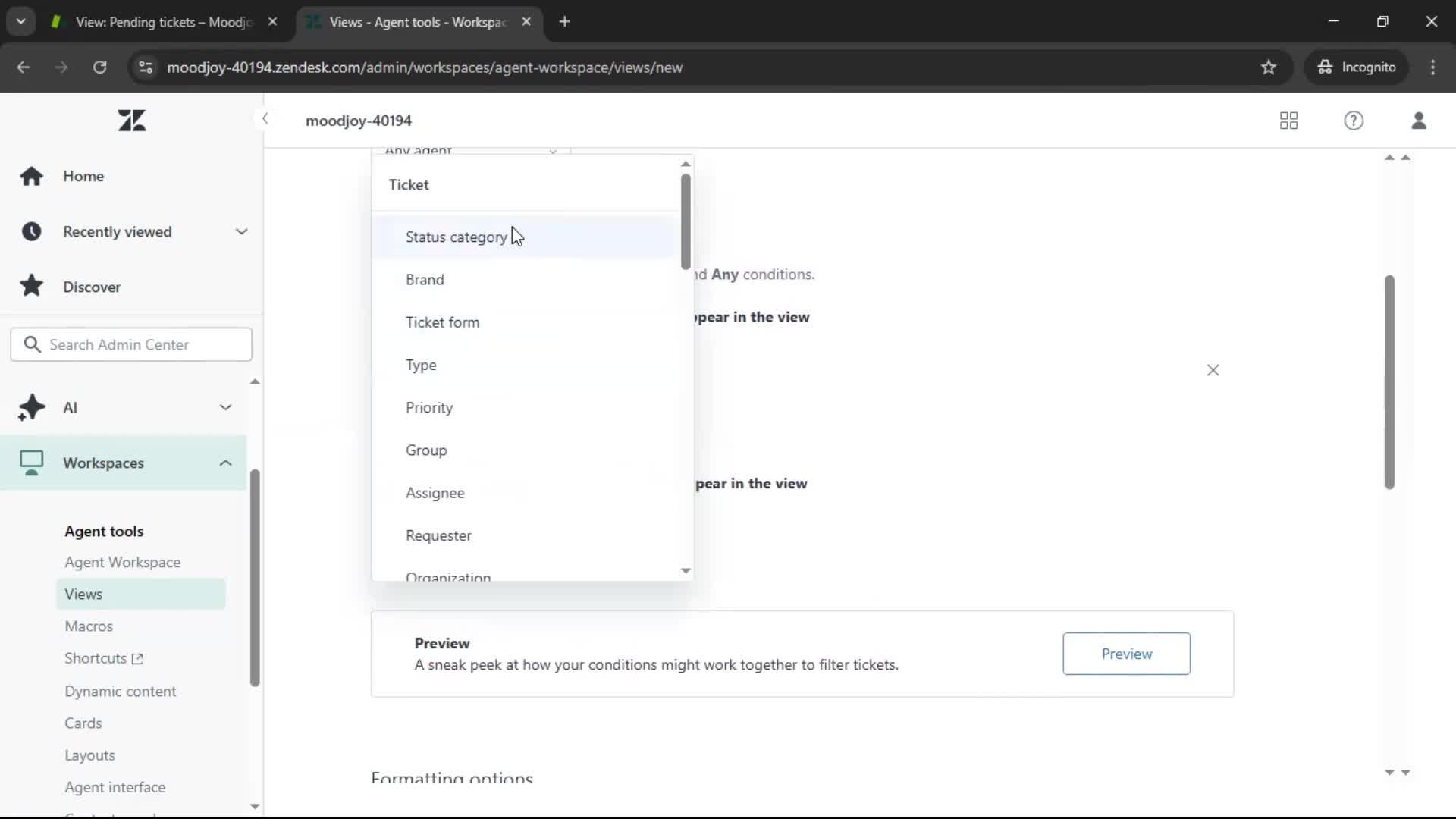The height and width of the screenshot is (819, 1456).
Task: Open a new browser tab
Action: pos(564,22)
